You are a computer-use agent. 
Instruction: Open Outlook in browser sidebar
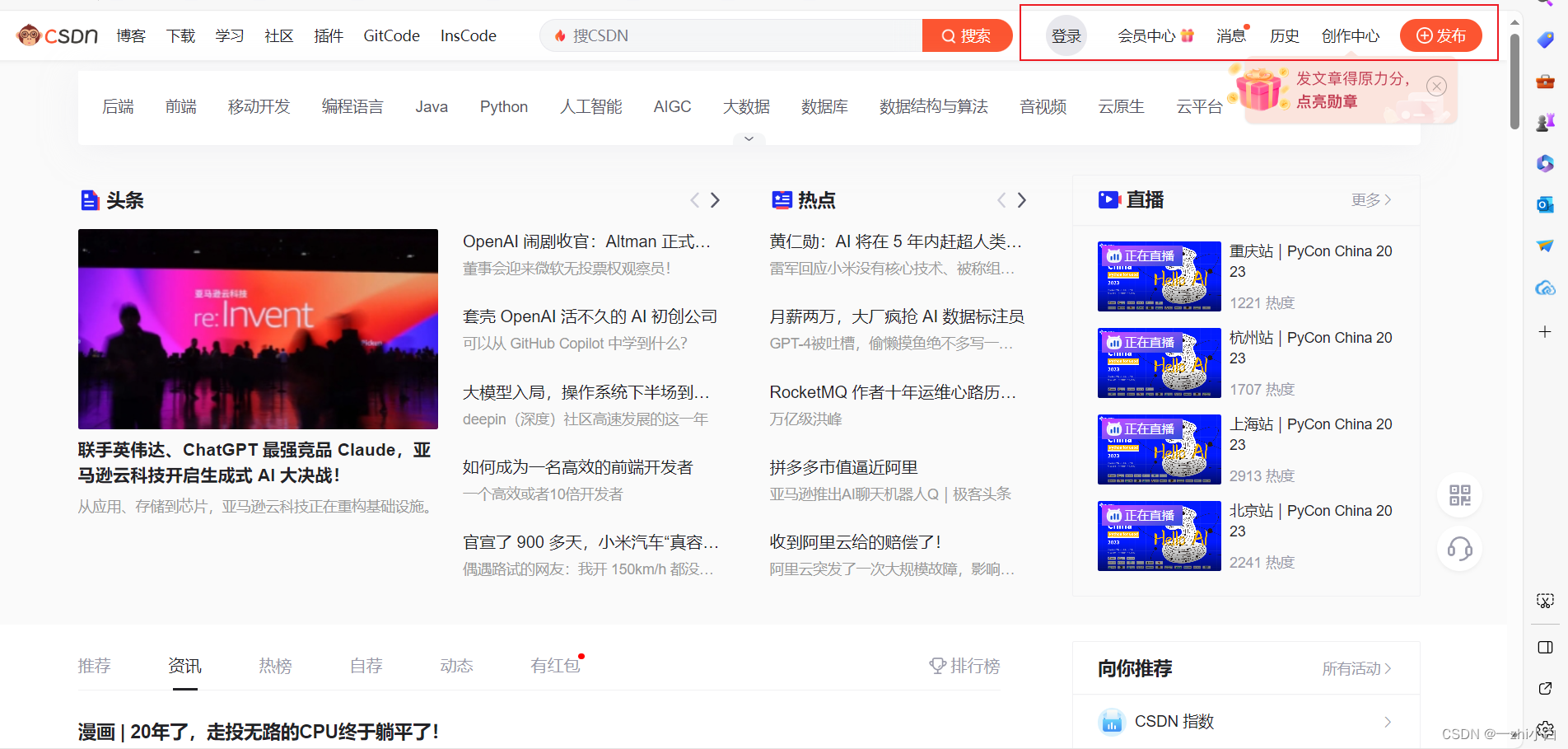[1545, 204]
